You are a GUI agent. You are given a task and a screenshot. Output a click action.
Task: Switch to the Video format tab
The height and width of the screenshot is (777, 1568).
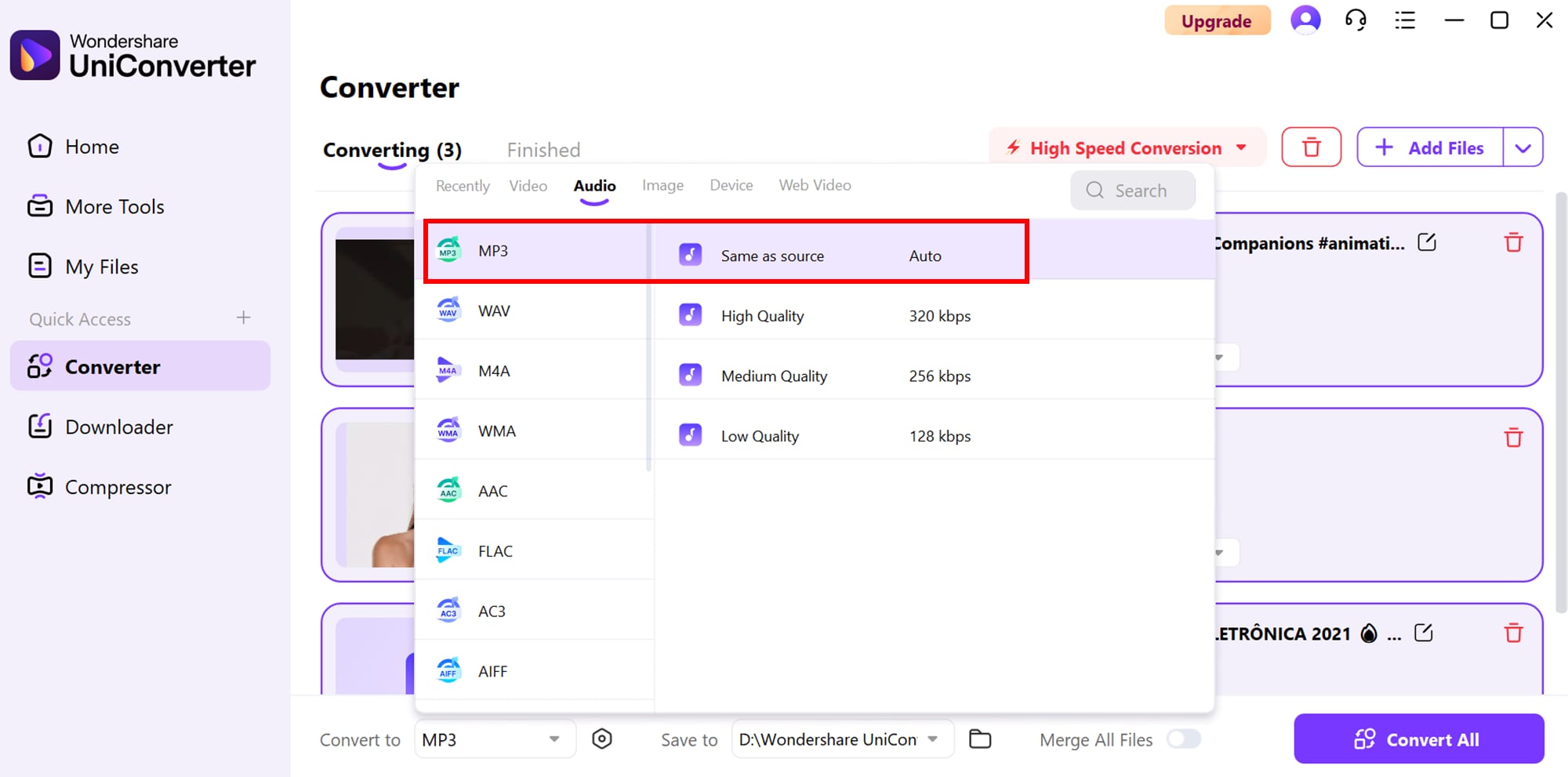[x=528, y=186]
